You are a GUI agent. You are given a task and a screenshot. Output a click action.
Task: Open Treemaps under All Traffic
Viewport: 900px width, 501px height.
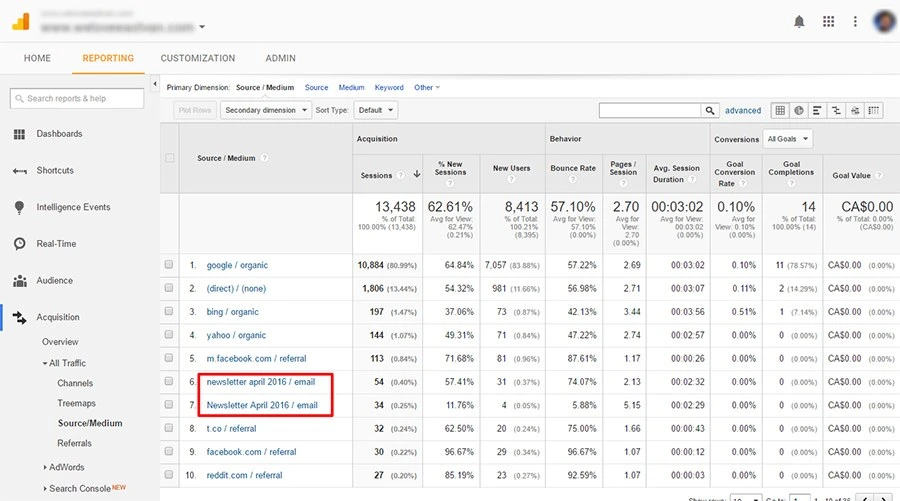coord(76,403)
